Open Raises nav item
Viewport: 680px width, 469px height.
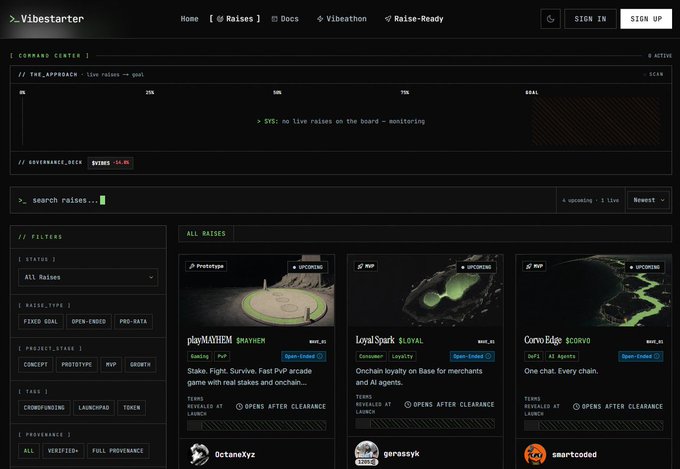(235, 19)
